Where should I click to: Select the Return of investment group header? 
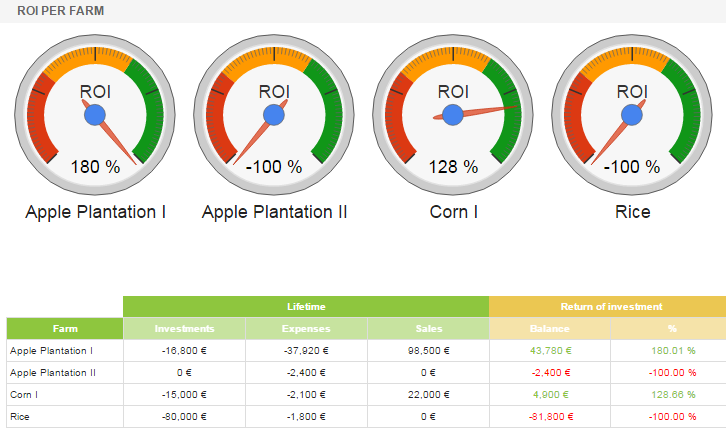[610, 307]
